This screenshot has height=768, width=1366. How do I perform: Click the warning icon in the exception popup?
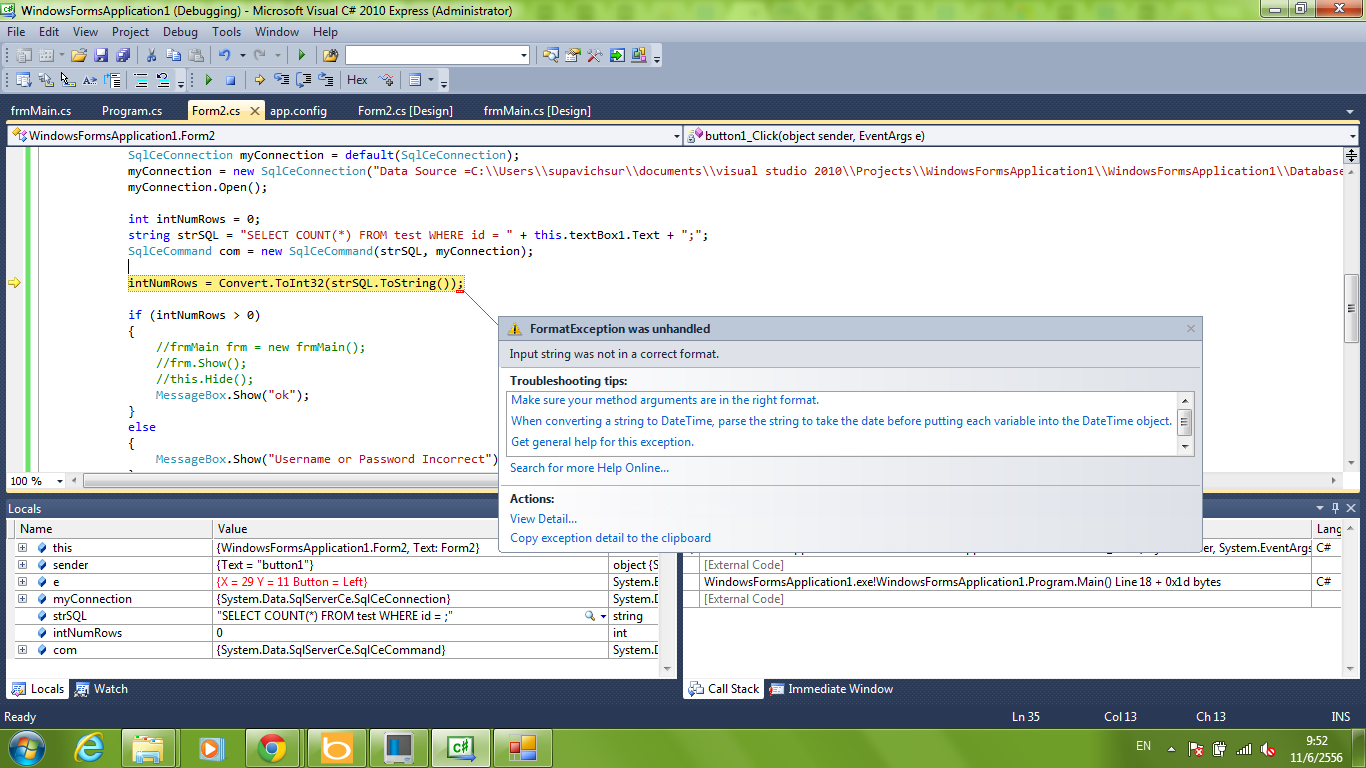515,329
